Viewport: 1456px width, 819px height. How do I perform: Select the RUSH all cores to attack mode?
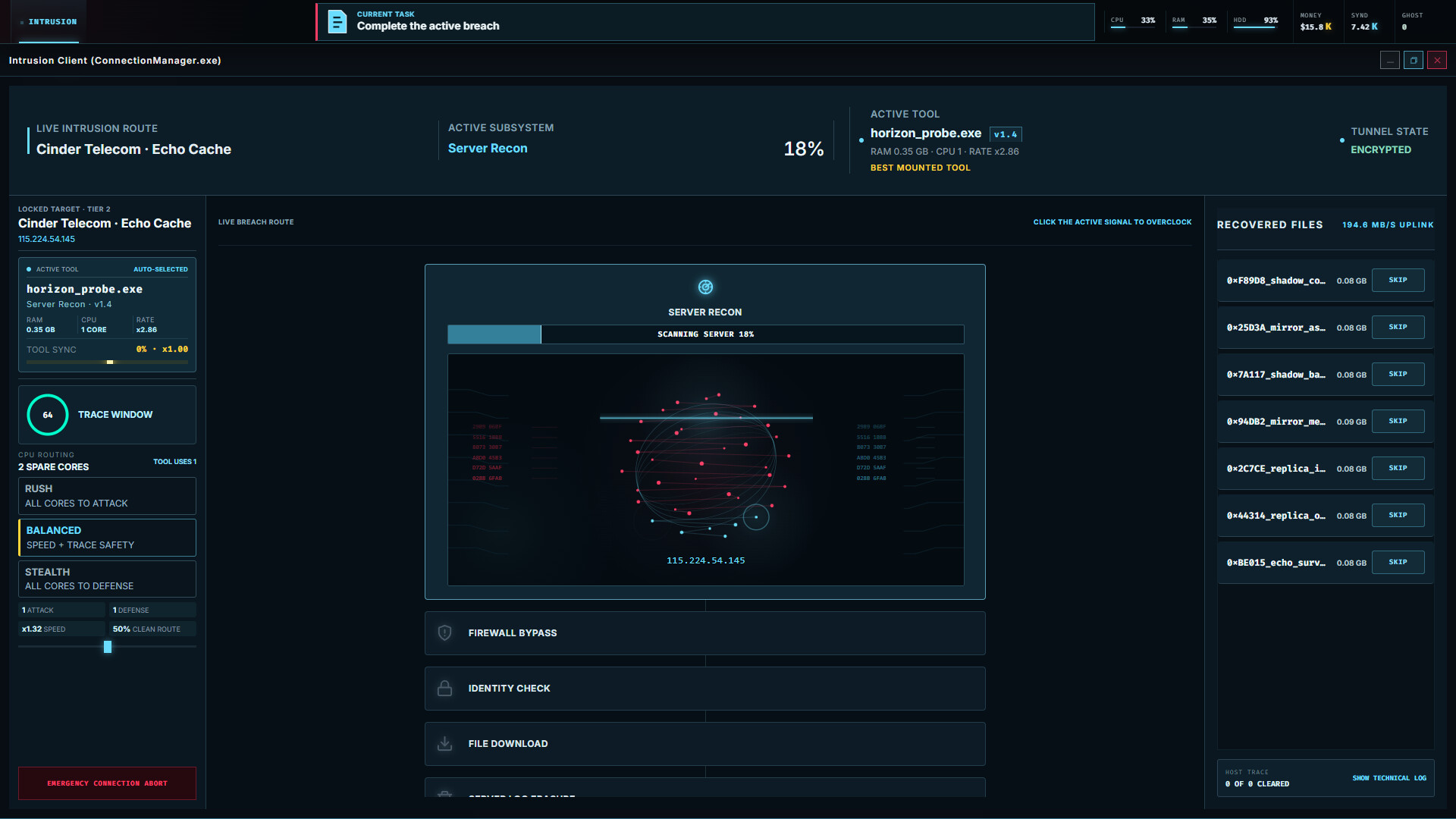(107, 496)
